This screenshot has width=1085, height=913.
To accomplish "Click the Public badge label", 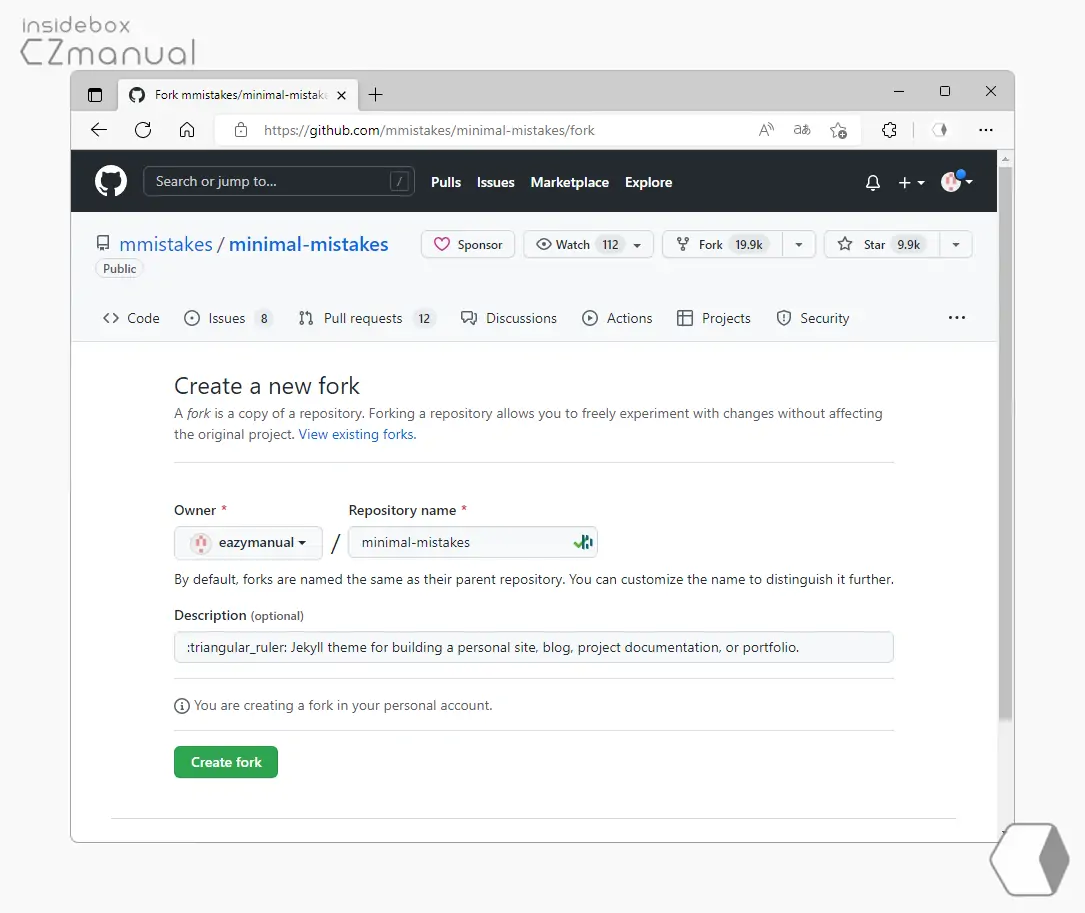I will (119, 269).
